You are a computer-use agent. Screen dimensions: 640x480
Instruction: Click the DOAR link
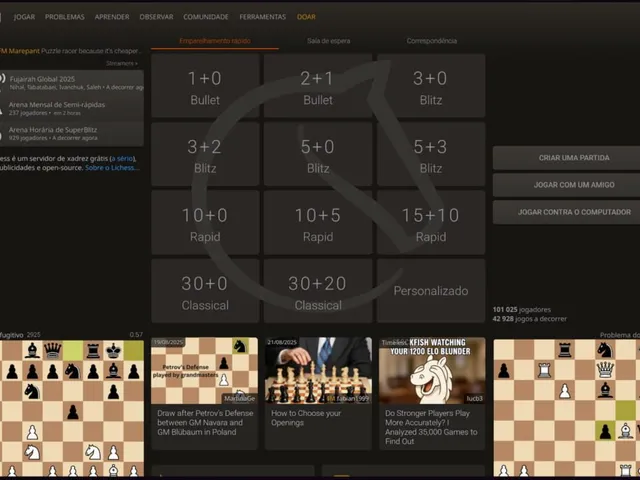[306, 17]
